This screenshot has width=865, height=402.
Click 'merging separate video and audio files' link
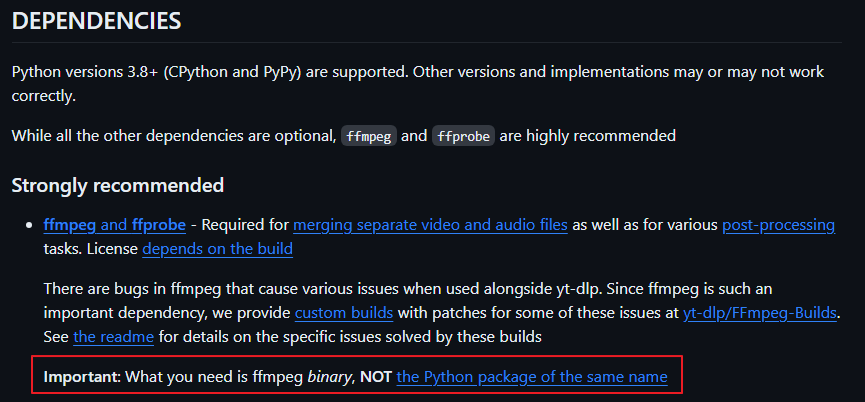(430, 225)
